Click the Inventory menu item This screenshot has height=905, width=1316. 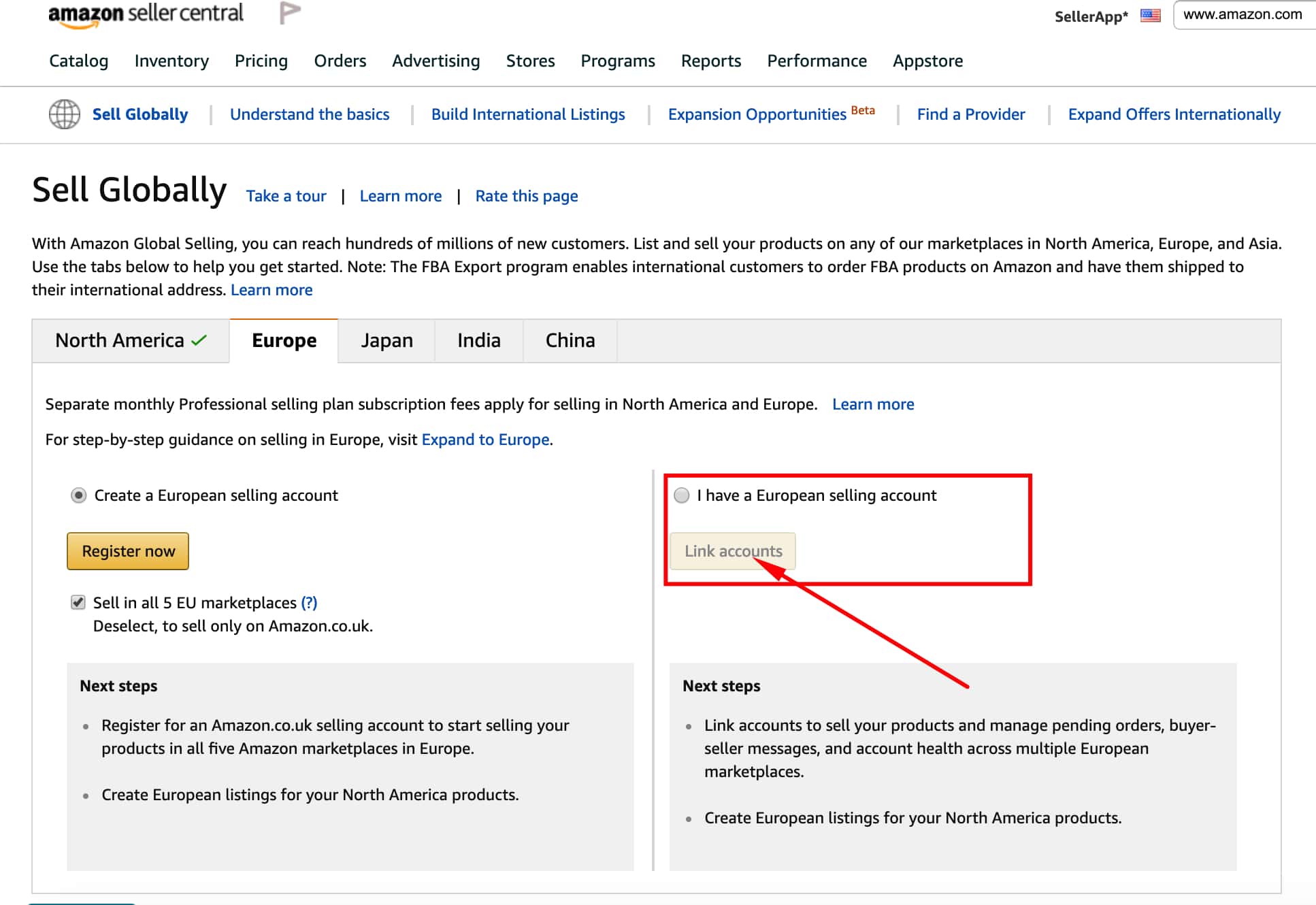tap(171, 61)
